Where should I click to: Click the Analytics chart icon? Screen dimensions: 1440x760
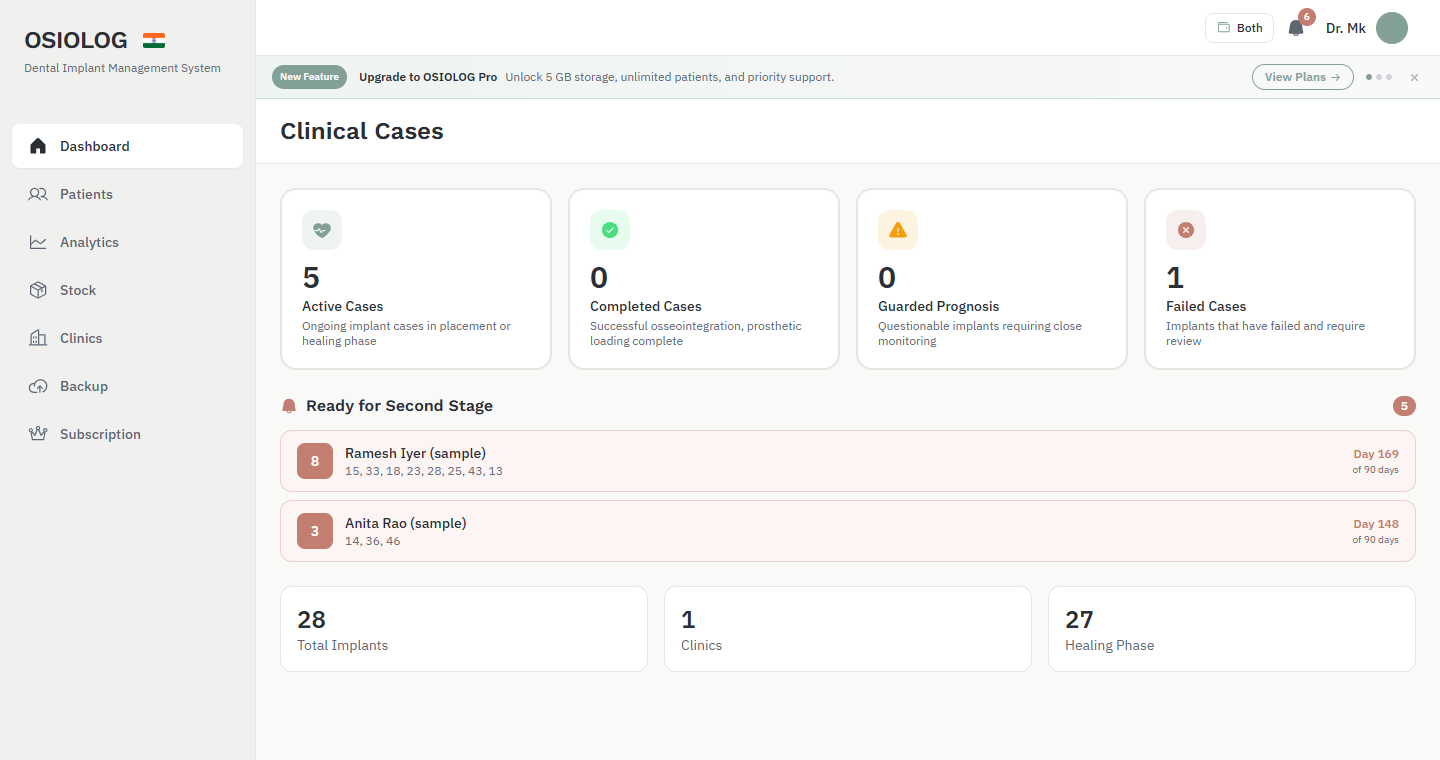tap(38, 242)
